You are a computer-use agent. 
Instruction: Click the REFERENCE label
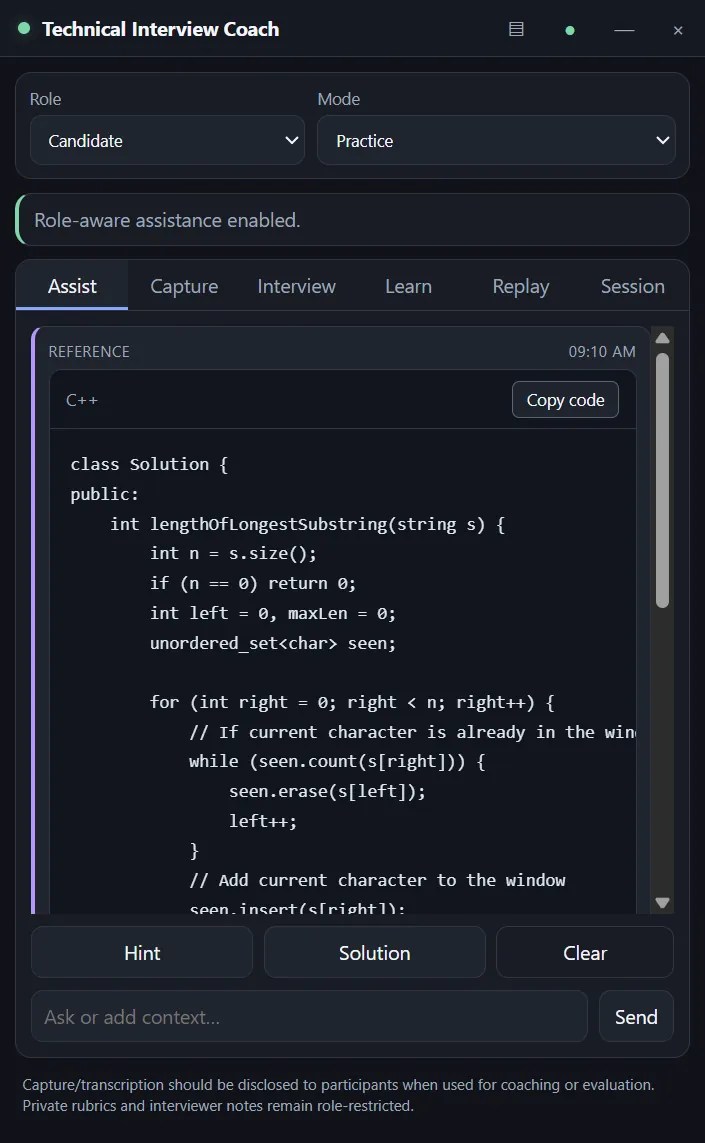(x=89, y=351)
